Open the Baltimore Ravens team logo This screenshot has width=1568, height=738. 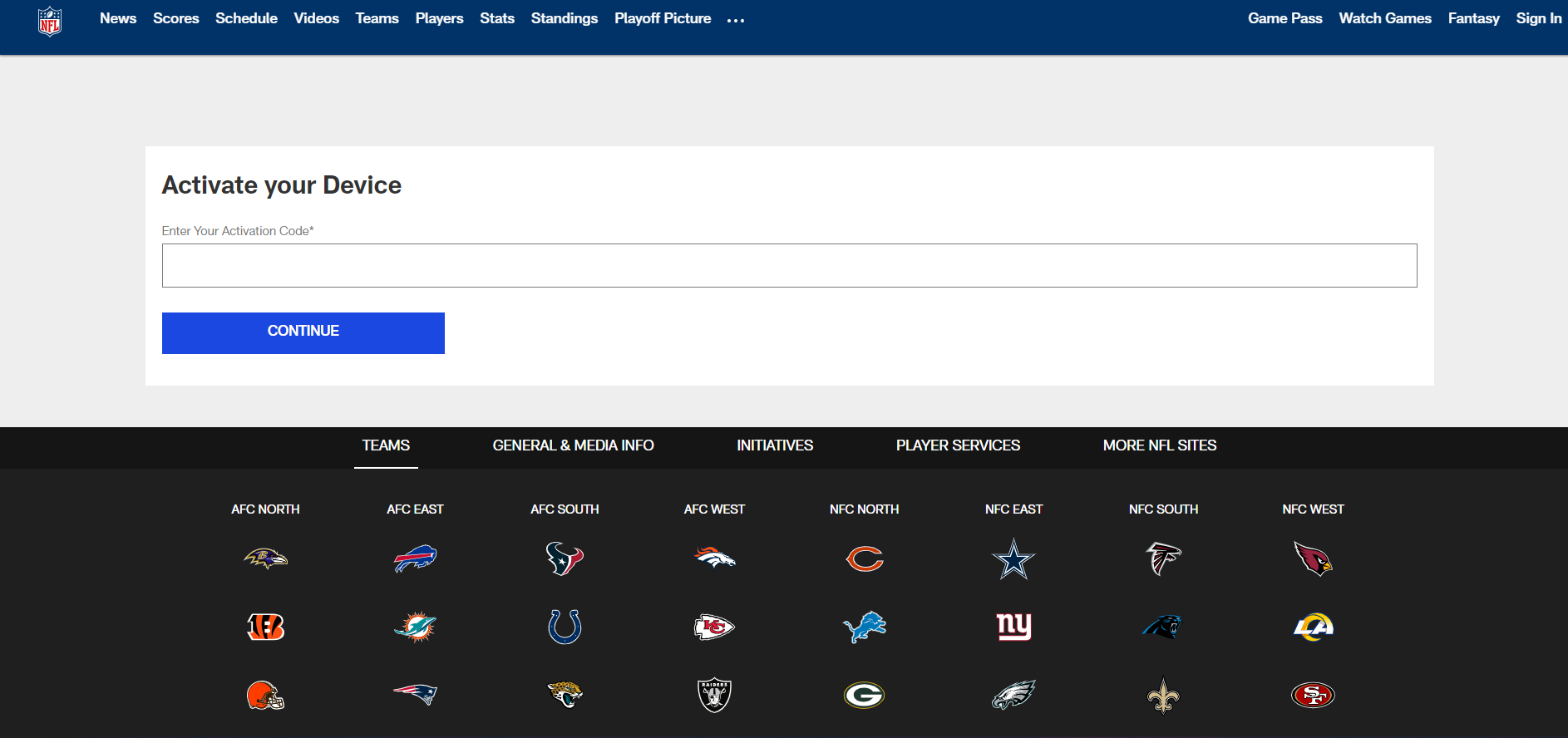265,558
